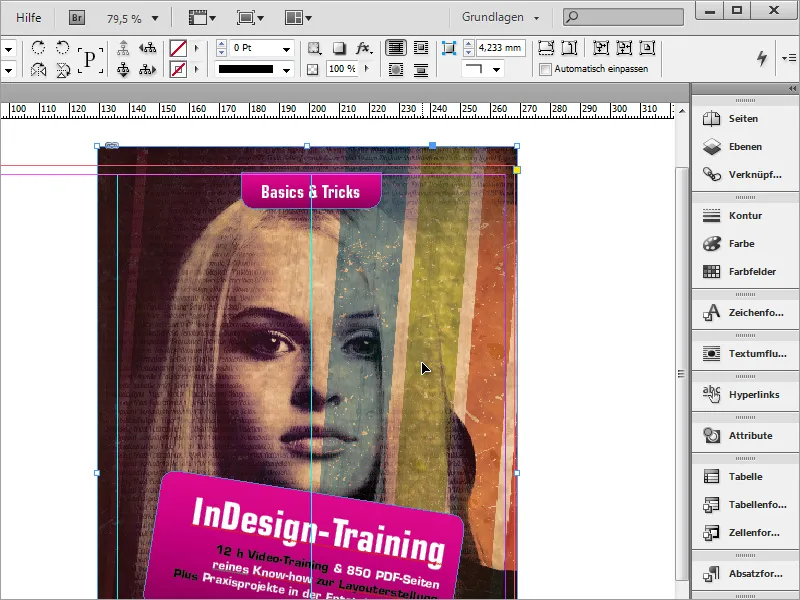Rotate 90° counter-clockwise icon

pyautogui.click(x=63, y=48)
